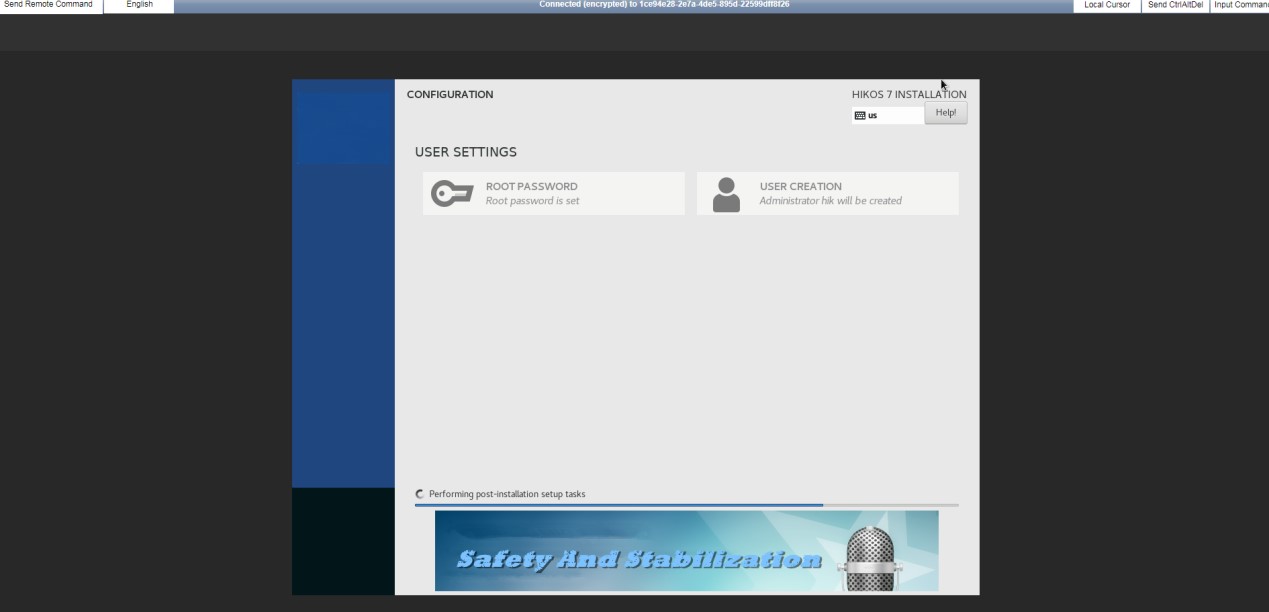The height and width of the screenshot is (612, 1269).
Task: Open the USER CREATION settings
Action: (x=828, y=193)
